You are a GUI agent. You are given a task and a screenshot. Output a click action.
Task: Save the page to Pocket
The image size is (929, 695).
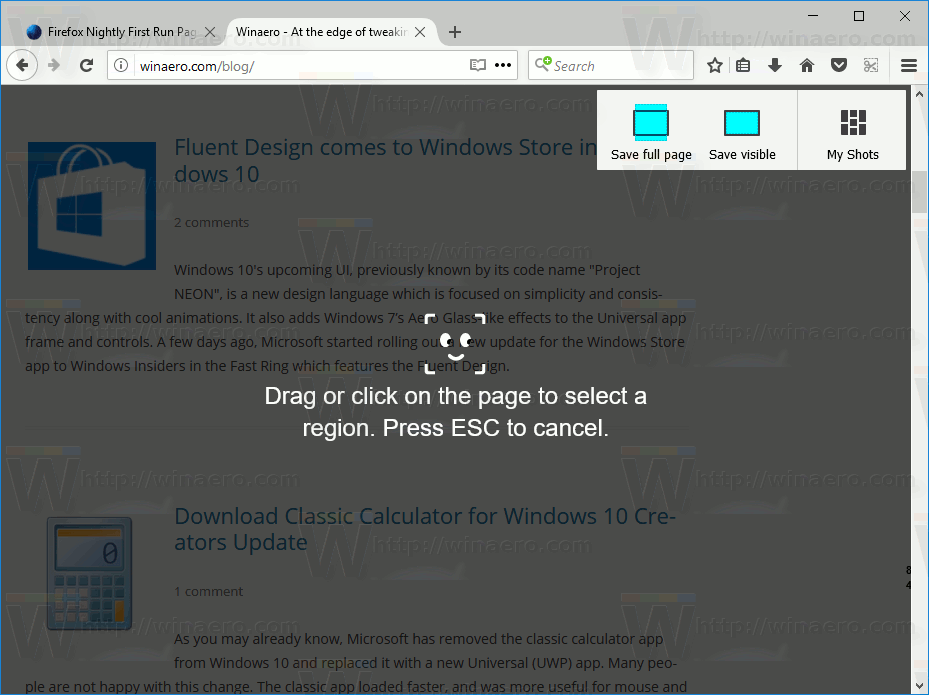pos(839,64)
